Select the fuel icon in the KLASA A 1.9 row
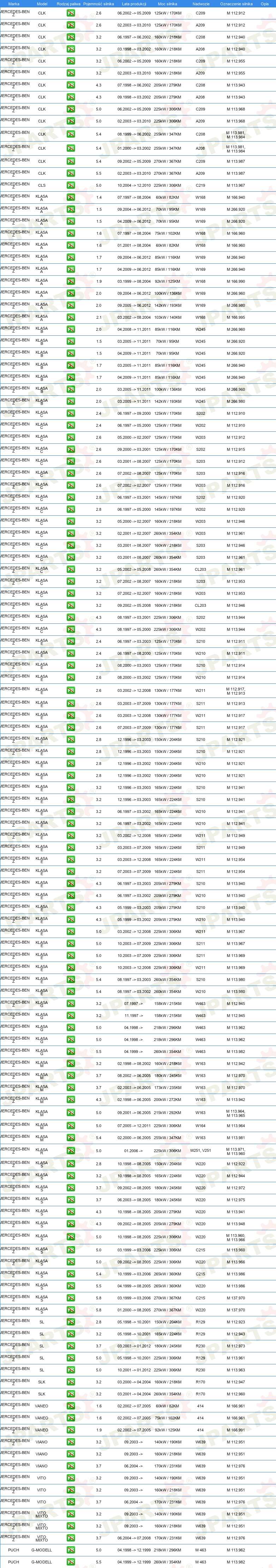276x1568 pixels. [x=71, y=281]
